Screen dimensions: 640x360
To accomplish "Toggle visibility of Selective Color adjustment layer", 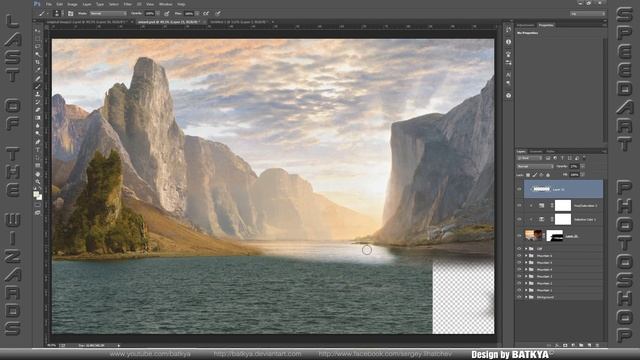I will click(x=519, y=220).
